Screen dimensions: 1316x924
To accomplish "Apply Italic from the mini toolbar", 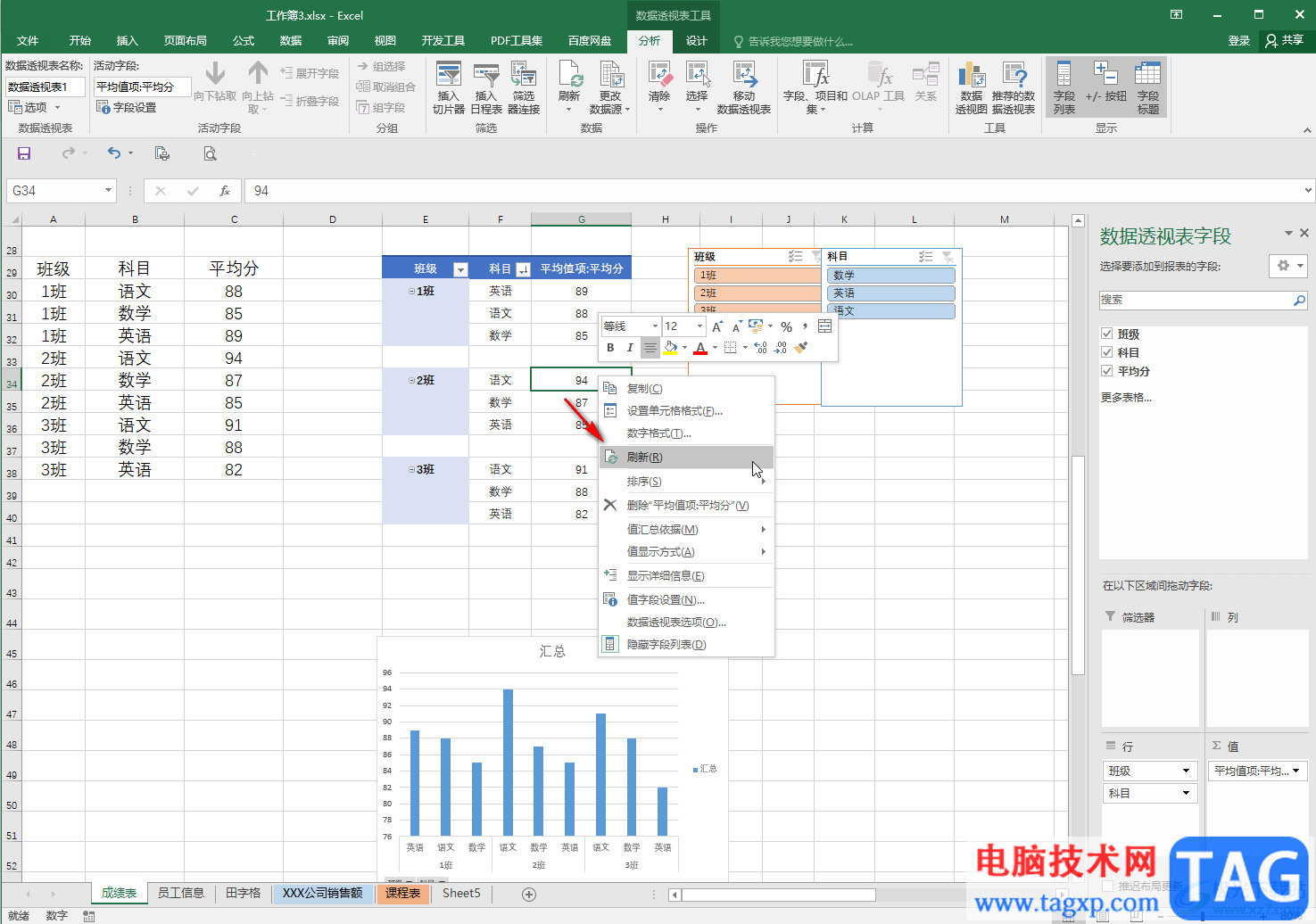I will click(x=630, y=348).
